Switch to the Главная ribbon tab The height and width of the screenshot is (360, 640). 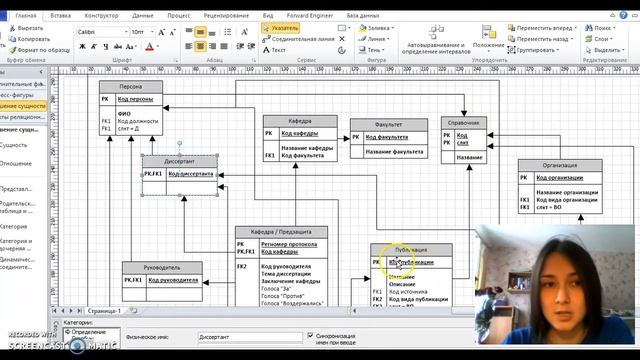(26, 16)
